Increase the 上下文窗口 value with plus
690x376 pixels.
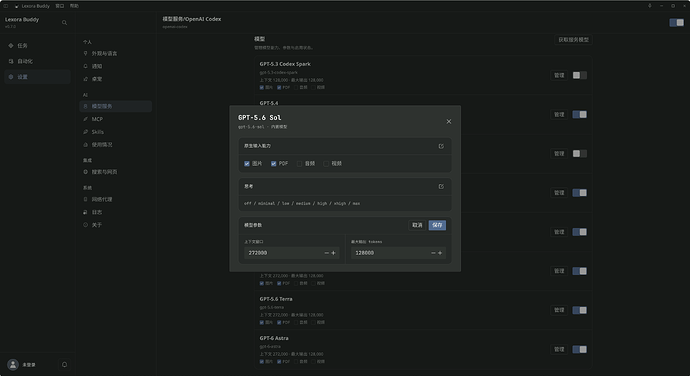pos(333,253)
